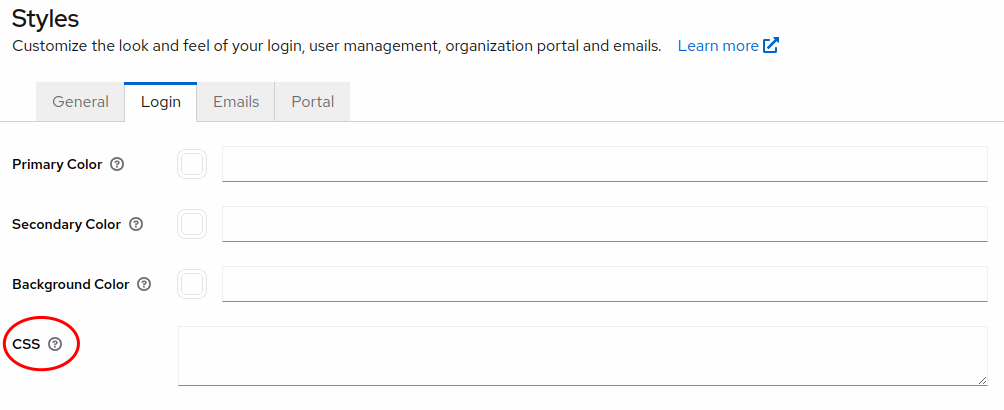The width and height of the screenshot is (1004, 410).
Task: Show Background Color help tooltip icon
Action: tap(145, 284)
